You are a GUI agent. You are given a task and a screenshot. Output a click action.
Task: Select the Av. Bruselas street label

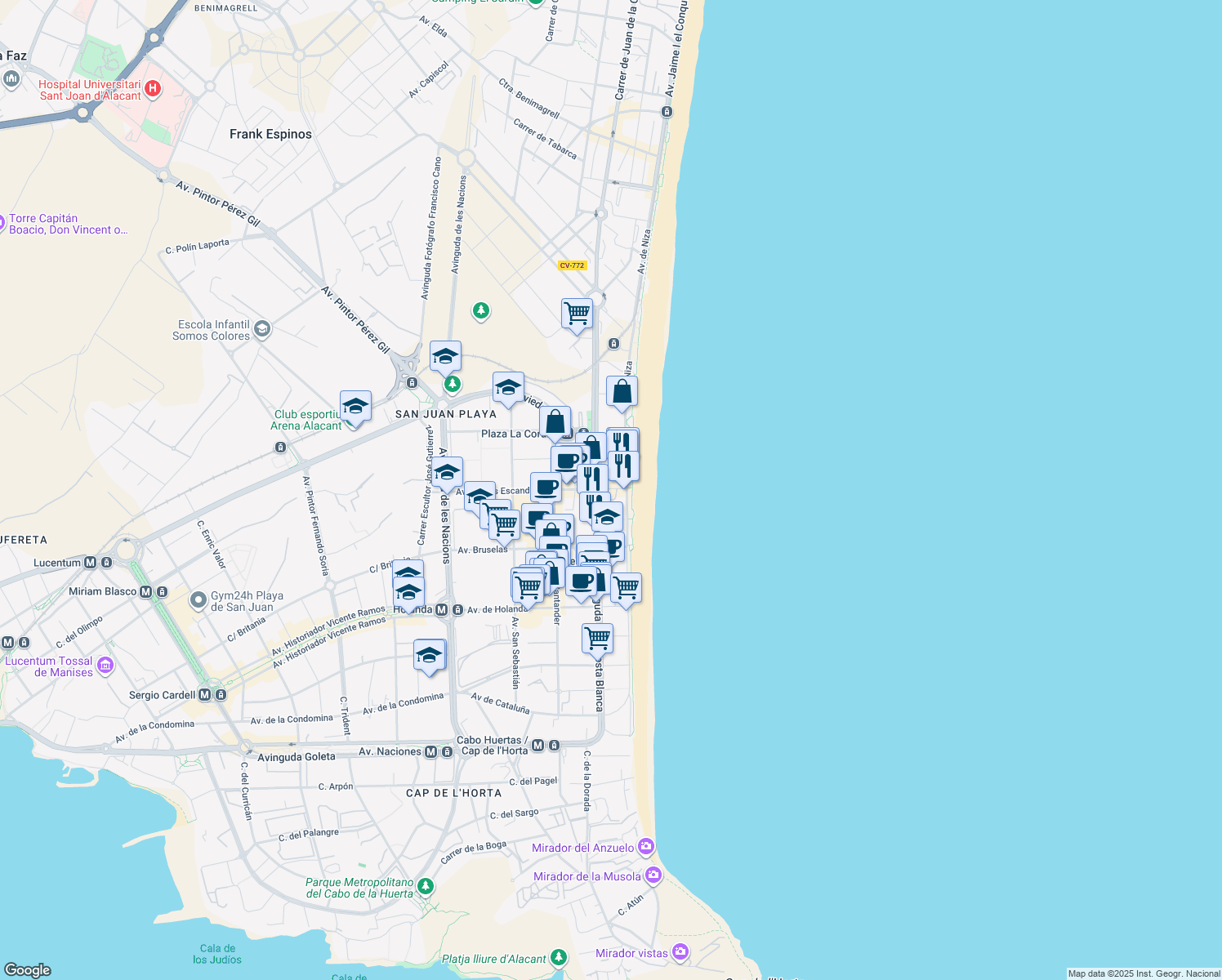click(483, 550)
